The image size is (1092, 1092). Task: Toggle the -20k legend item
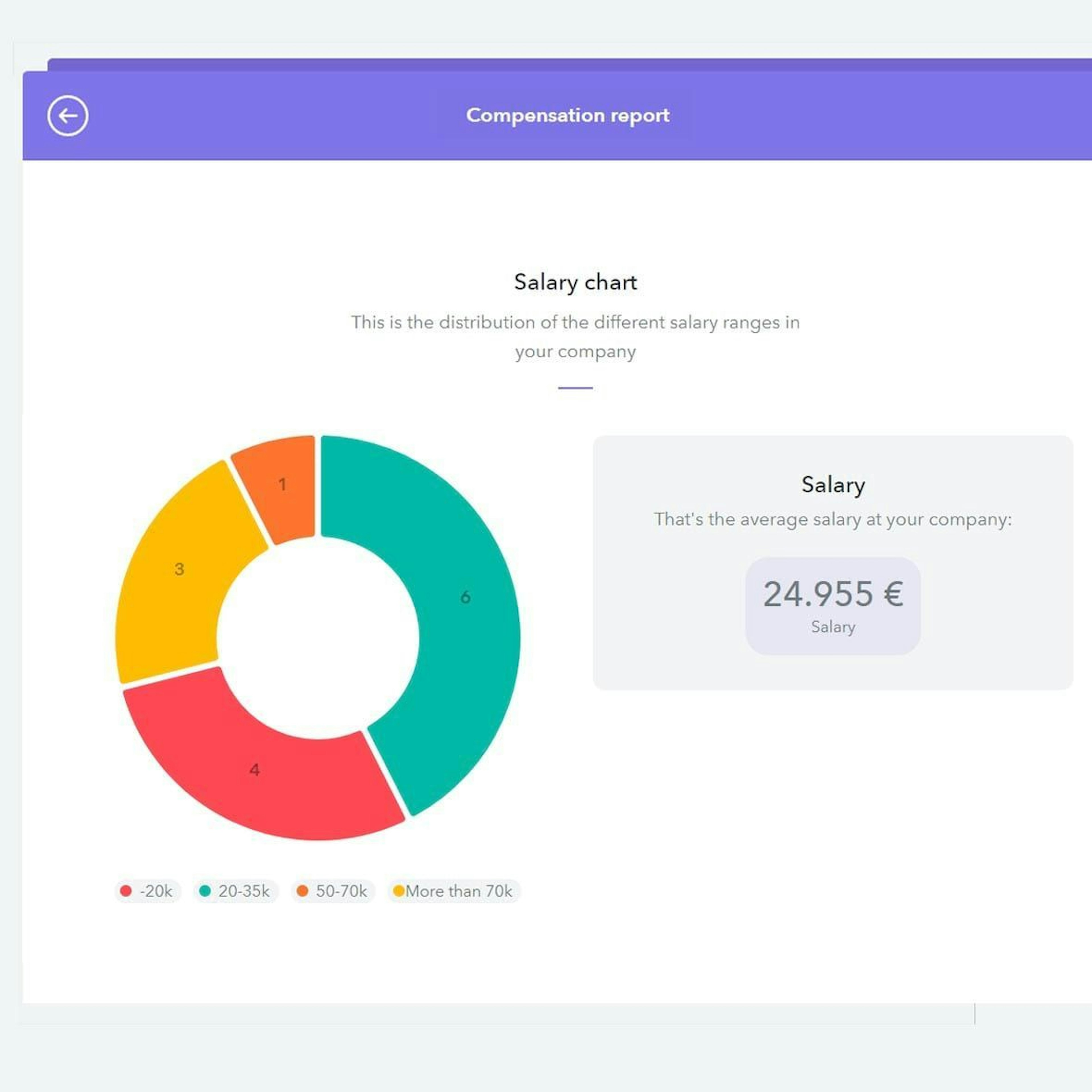[x=148, y=891]
